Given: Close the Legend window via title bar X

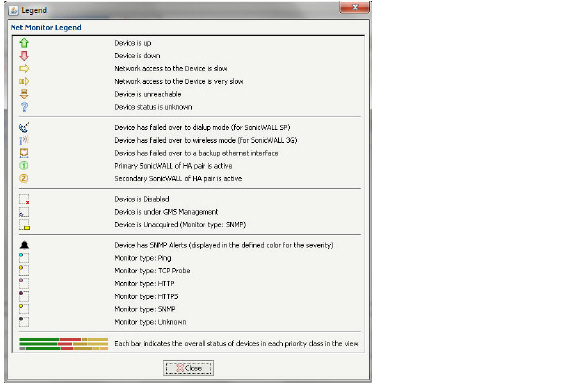Looking at the screenshot, I should pos(355,7).
